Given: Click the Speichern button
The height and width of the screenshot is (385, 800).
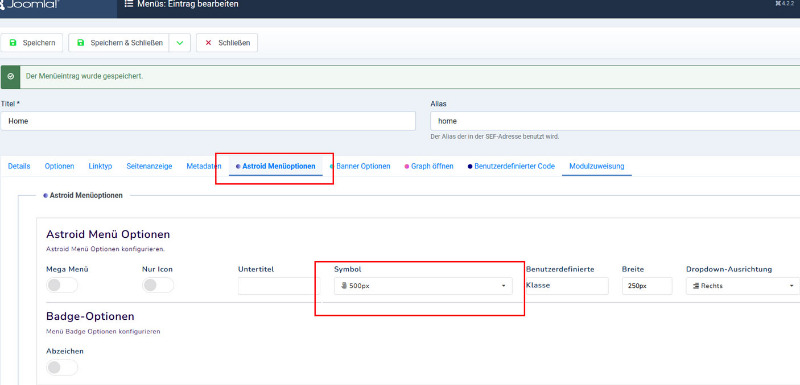Looking at the screenshot, I should [x=32, y=43].
